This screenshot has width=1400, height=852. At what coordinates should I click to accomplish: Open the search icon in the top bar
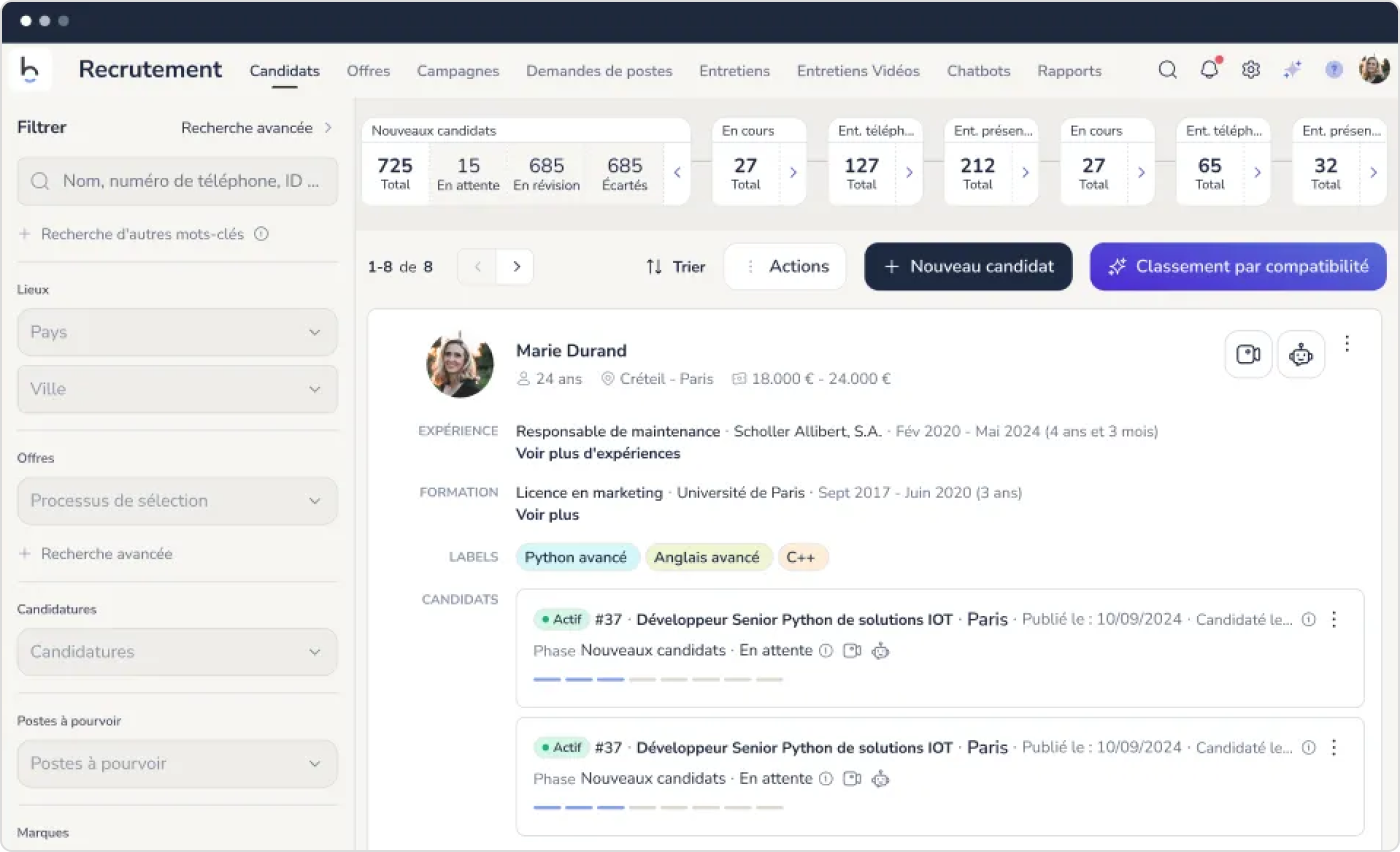(1167, 70)
